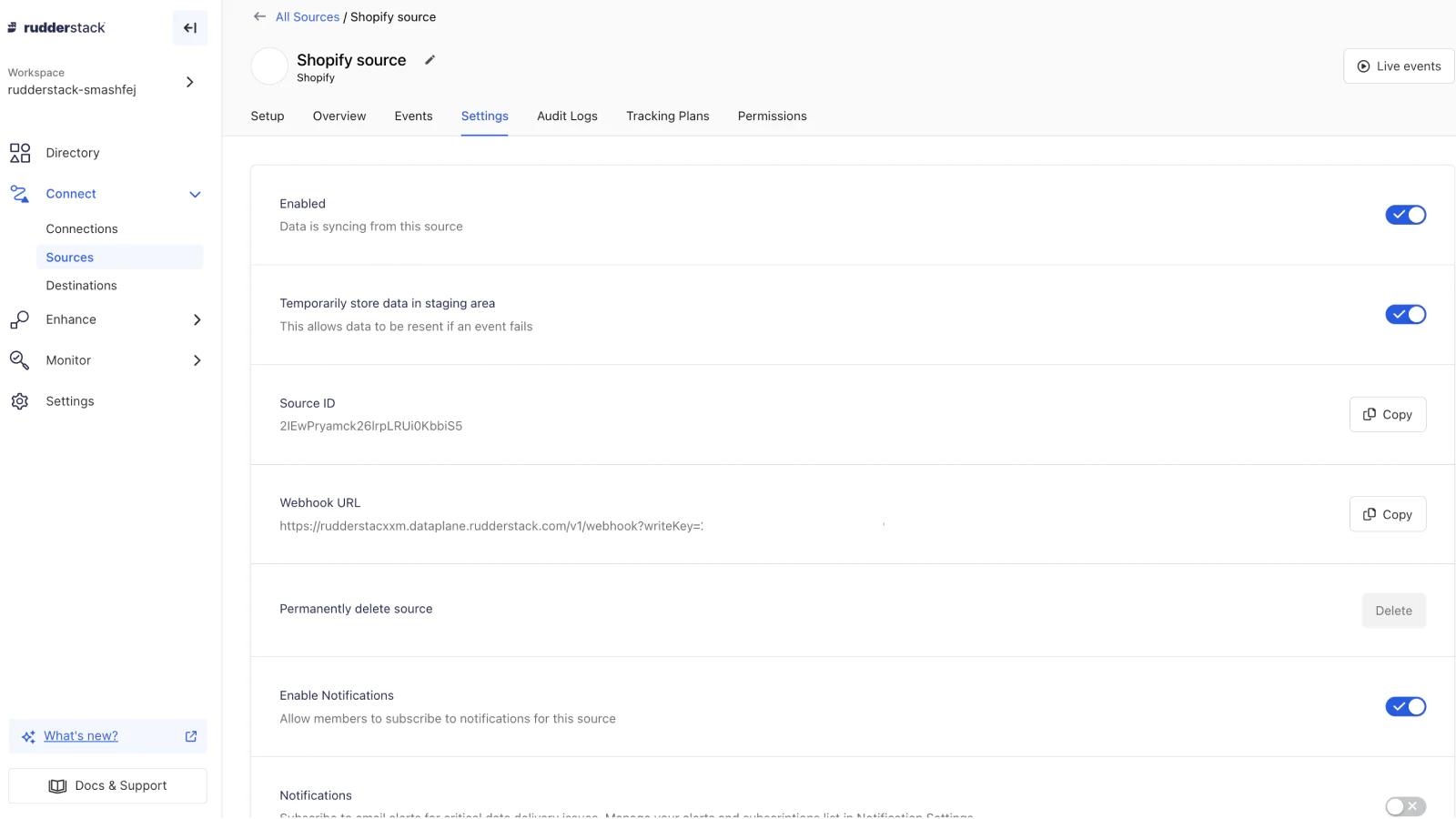1456x819 pixels.
Task: Select the Tracking Plans tab
Action: point(668,116)
